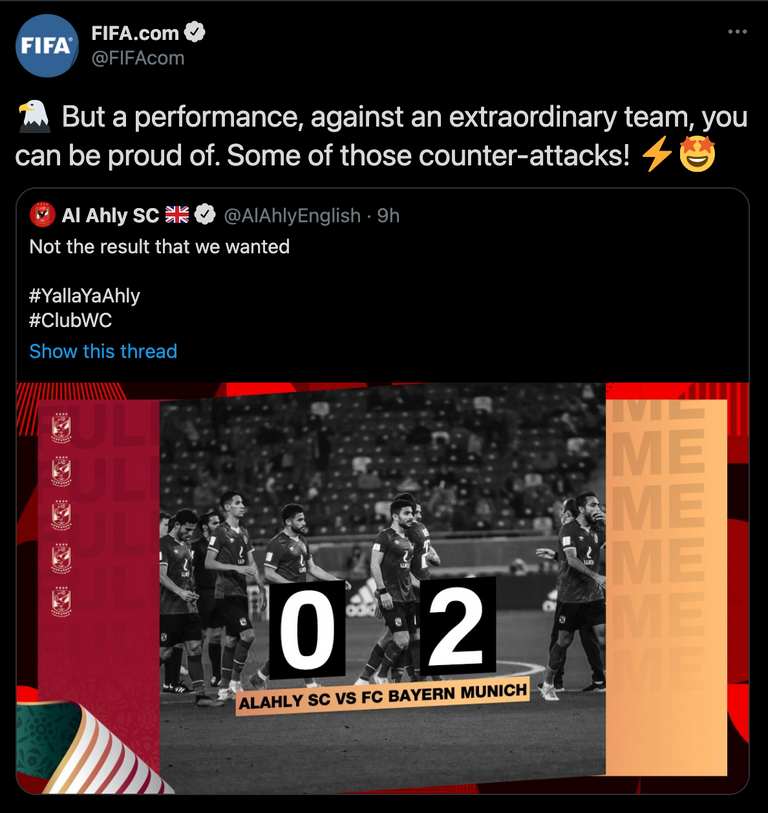
Task: Open the quoted tweet text 'Not the result that we wanted'
Action: [159, 247]
